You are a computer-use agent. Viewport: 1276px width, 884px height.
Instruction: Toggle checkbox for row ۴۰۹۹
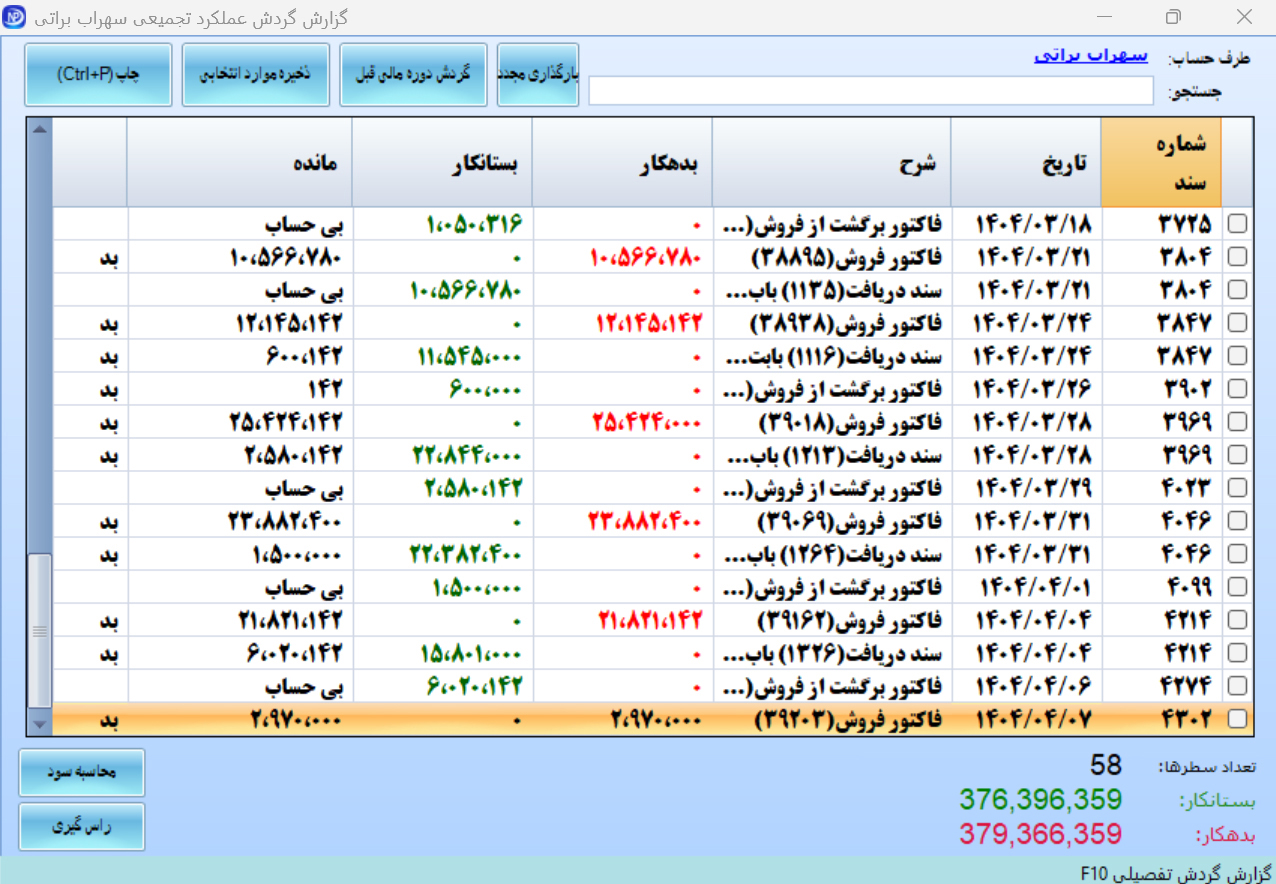[x=1238, y=587]
